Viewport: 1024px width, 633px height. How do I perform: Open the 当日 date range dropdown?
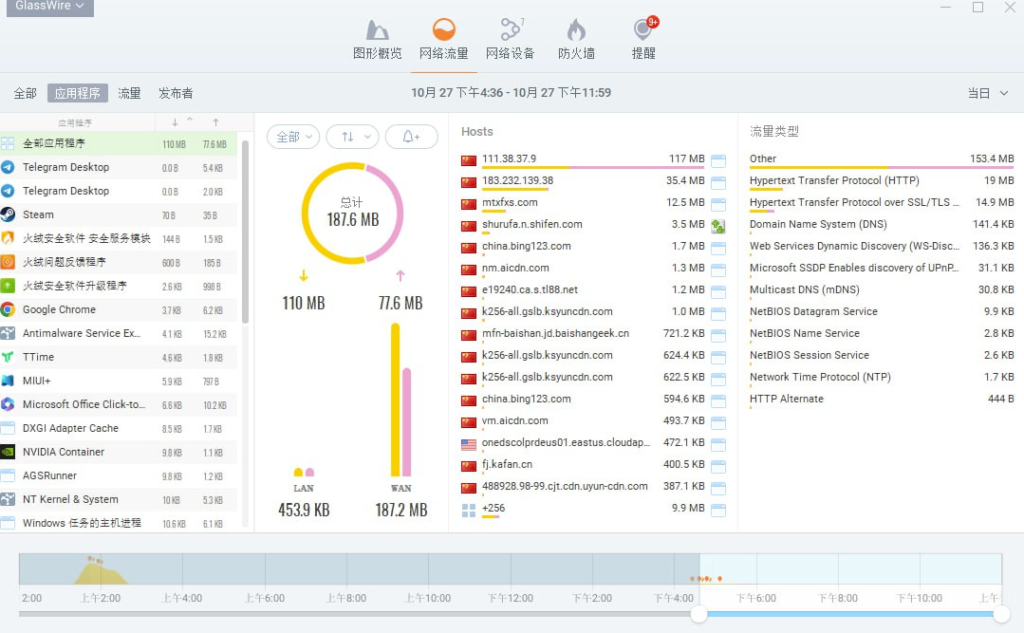click(x=985, y=92)
